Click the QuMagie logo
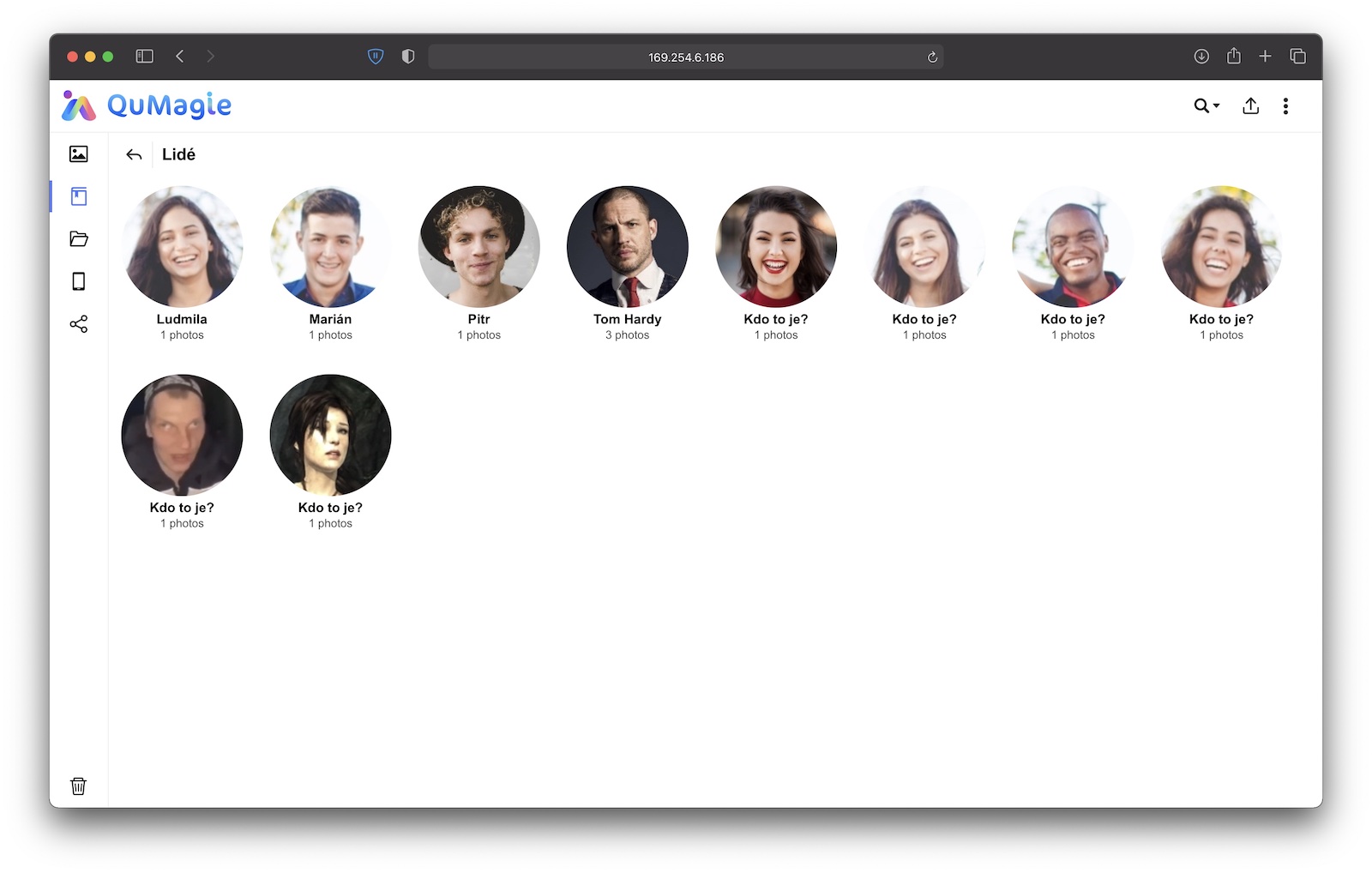The image size is (1372, 873). 147,105
